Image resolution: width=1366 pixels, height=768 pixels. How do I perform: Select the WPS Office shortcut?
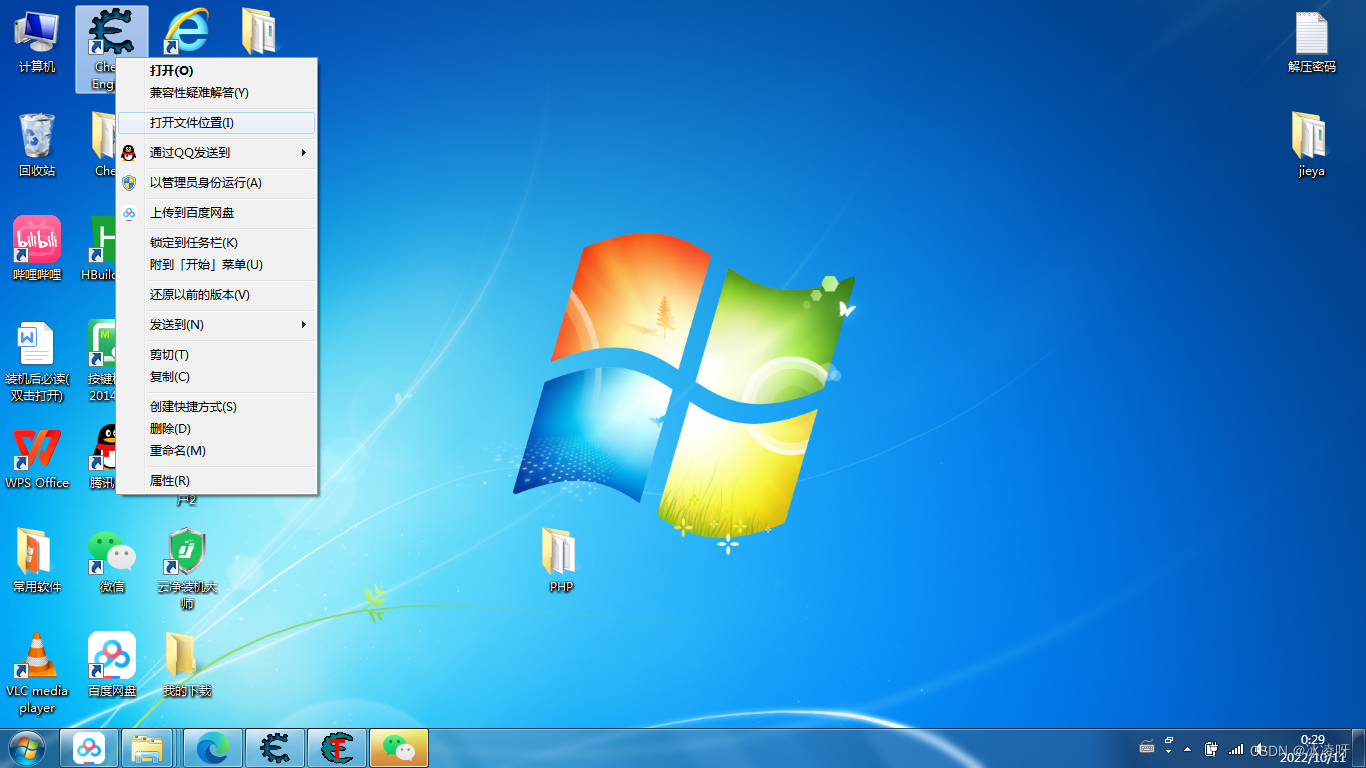point(37,458)
